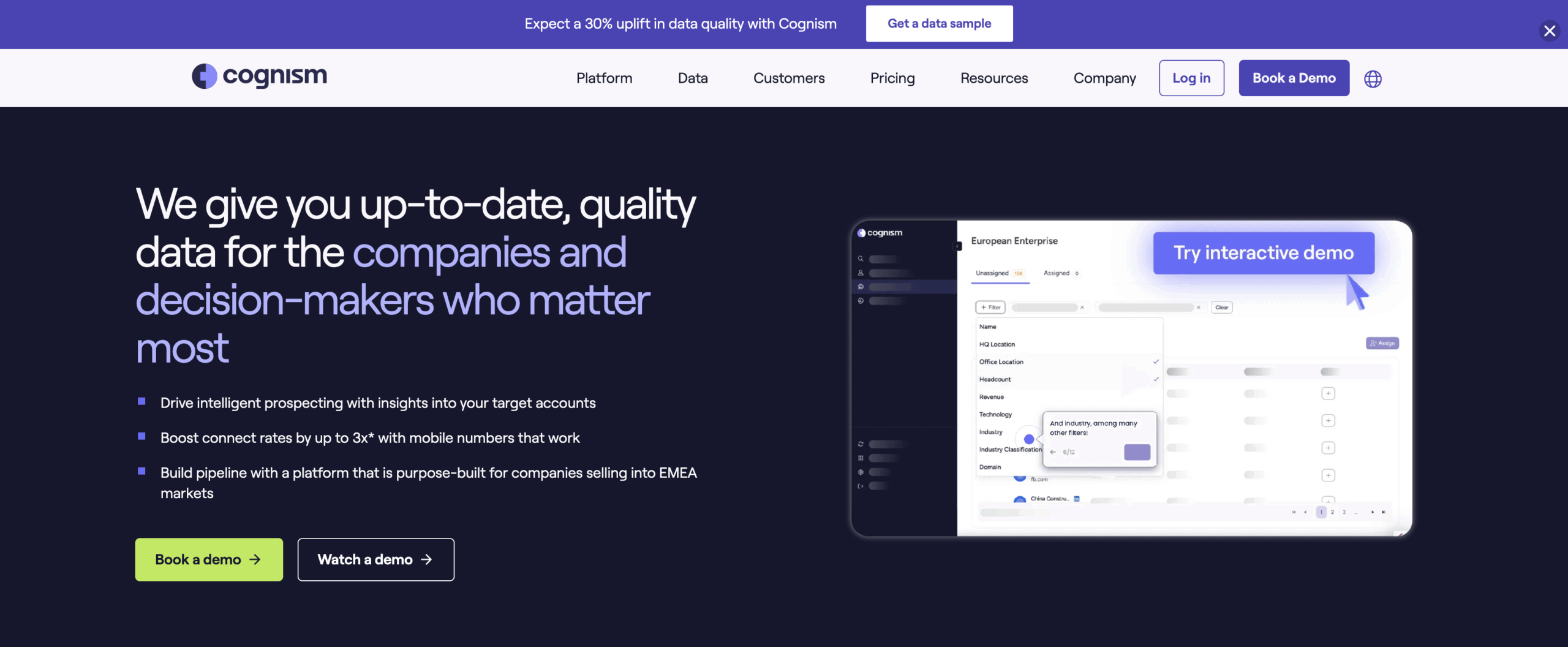Dismiss the purple banner with the X icon
Screen dimensions: 1568x647
click(1550, 30)
